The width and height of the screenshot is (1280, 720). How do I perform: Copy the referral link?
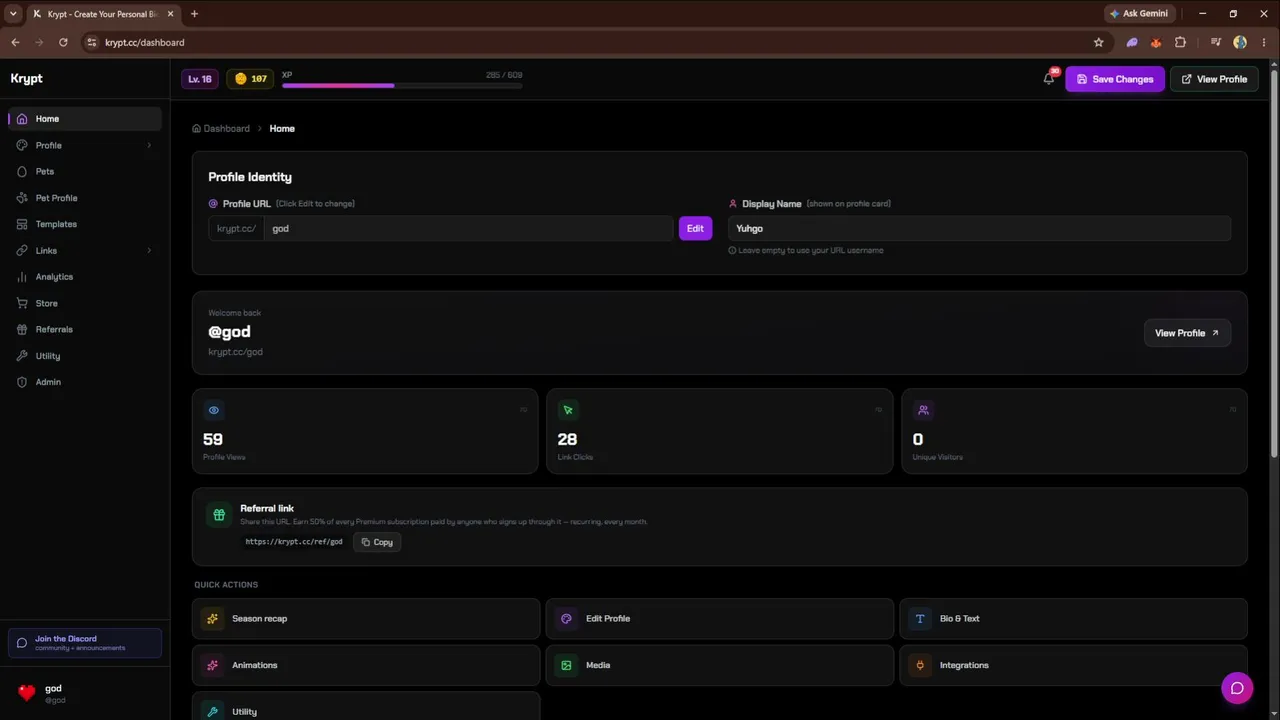coord(377,542)
